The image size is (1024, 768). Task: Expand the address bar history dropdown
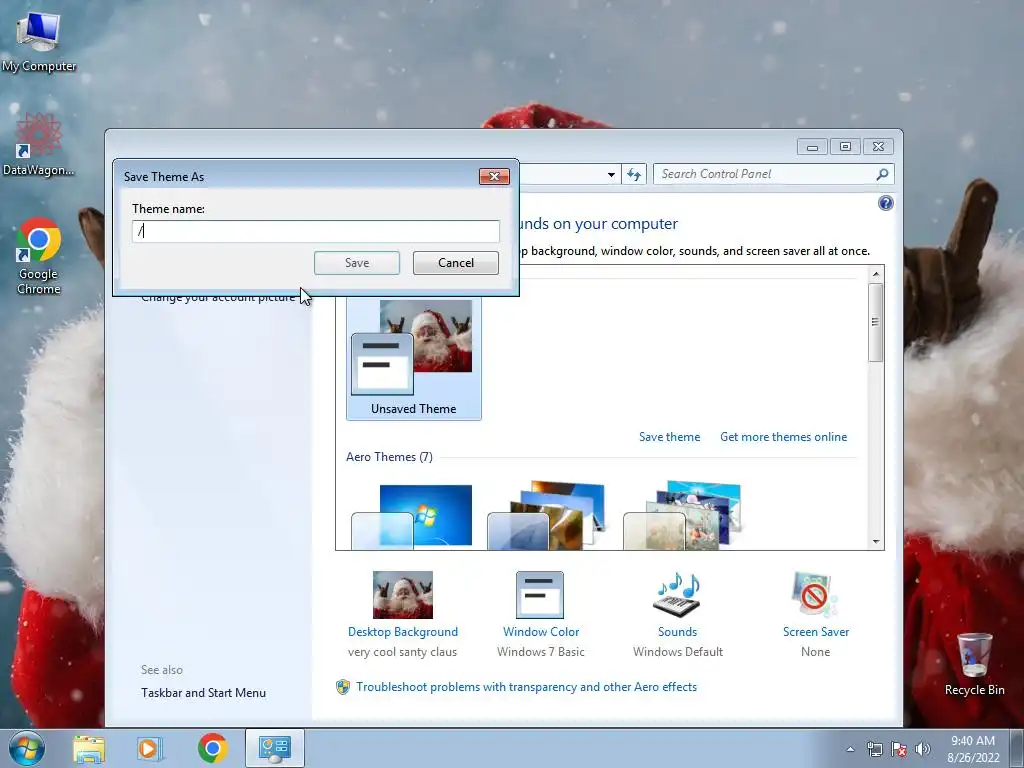tap(611, 174)
